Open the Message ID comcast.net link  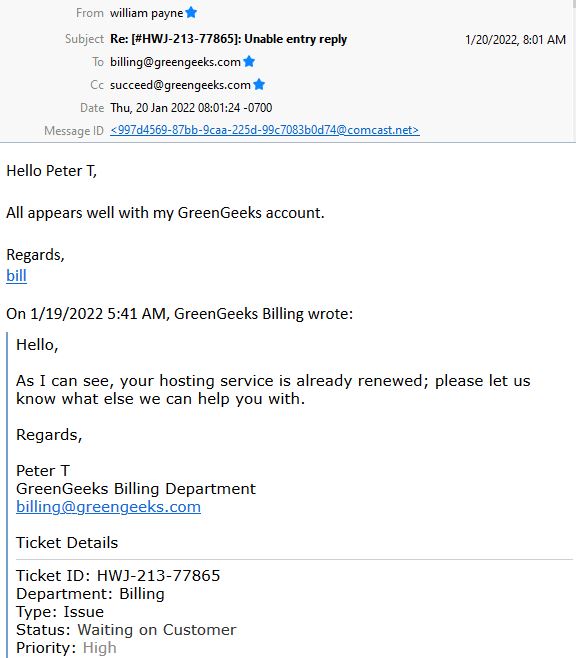coord(265,130)
